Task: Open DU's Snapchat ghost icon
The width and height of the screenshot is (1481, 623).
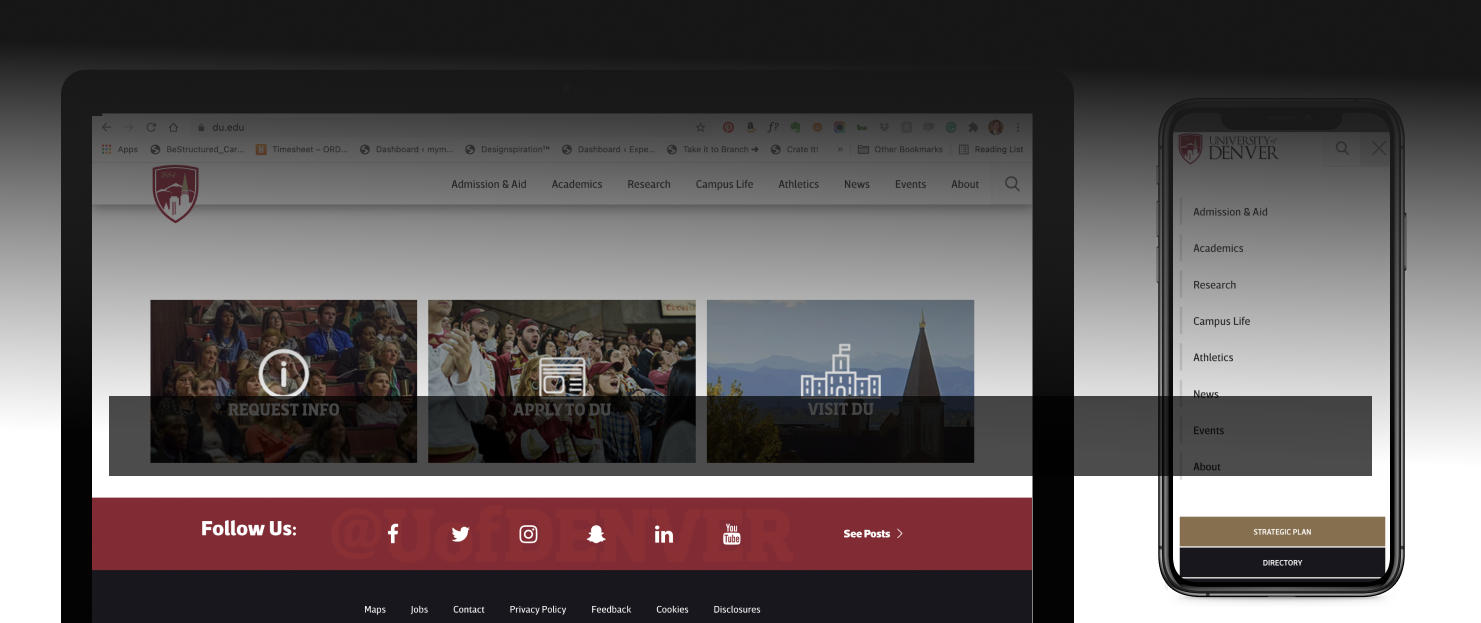Action: click(596, 534)
